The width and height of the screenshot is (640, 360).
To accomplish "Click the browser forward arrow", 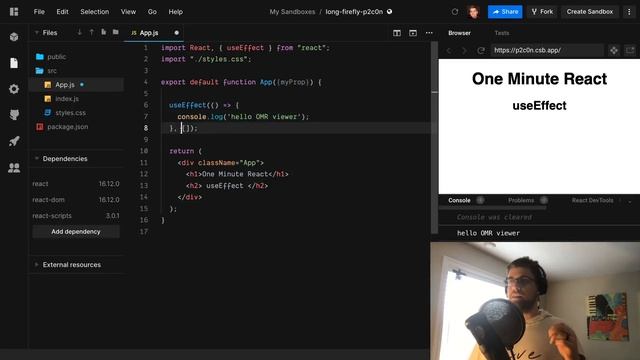I will [464, 51].
